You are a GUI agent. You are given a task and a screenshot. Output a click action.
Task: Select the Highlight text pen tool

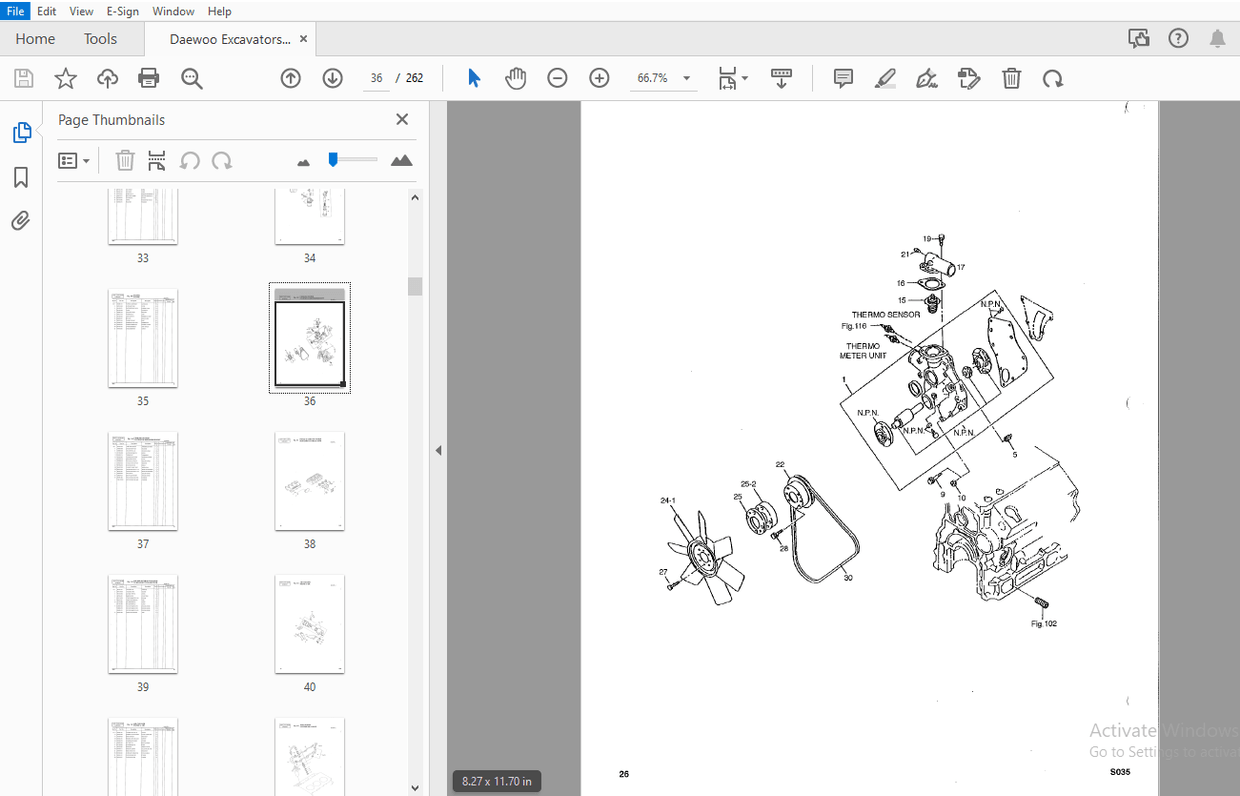click(885, 78)
